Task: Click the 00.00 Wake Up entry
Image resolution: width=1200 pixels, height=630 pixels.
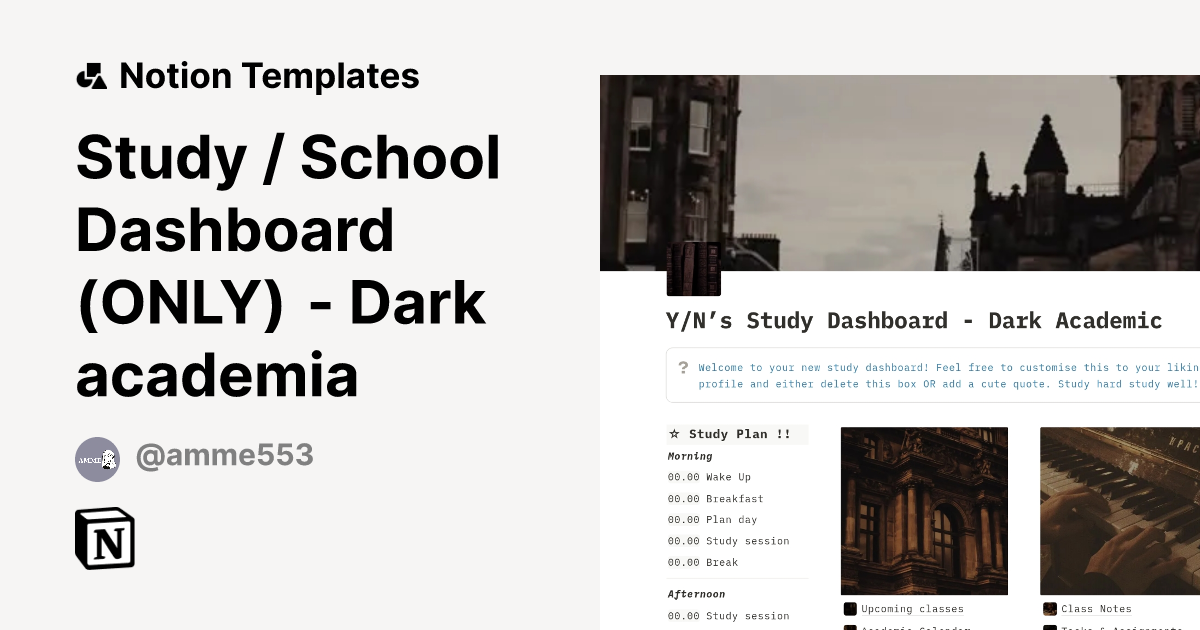Action: pos(709,477)
